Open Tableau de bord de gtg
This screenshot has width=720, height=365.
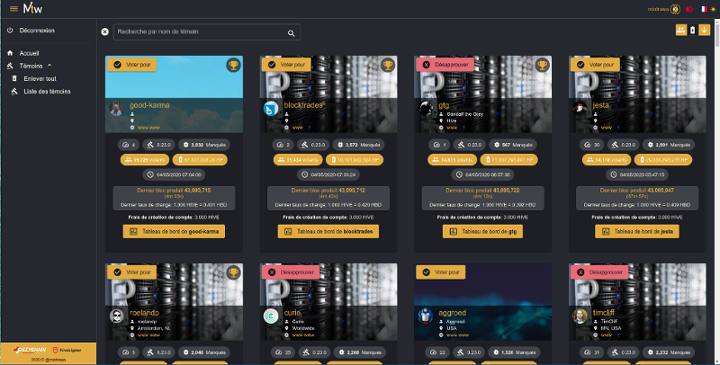[483, 231]
